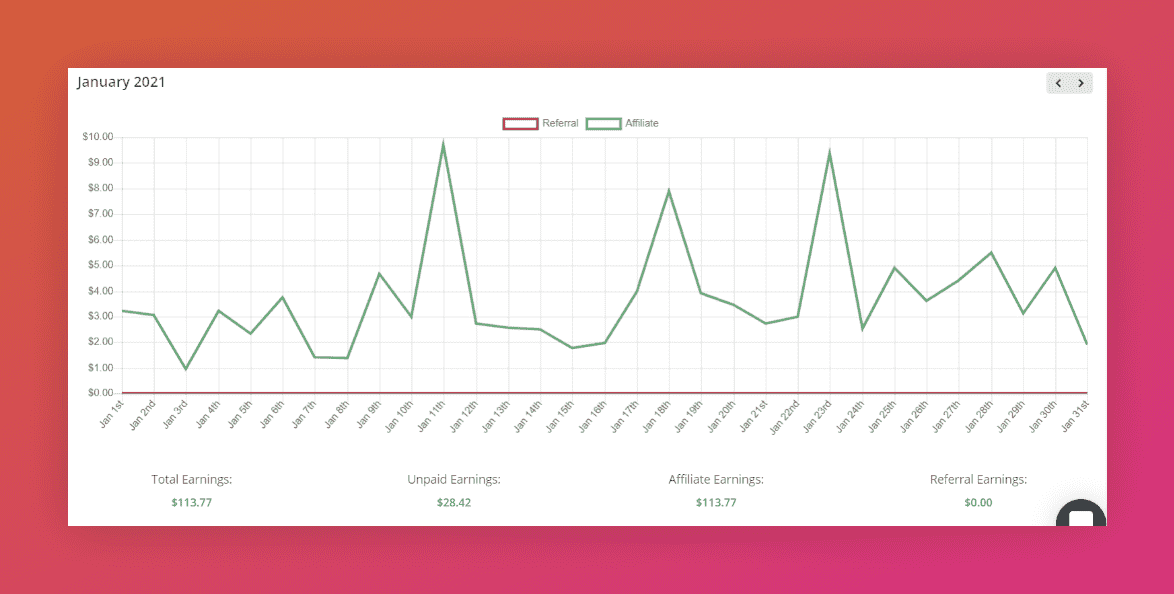
Task: Click the green Affiliate legend swatch
Action: [603, 124]
